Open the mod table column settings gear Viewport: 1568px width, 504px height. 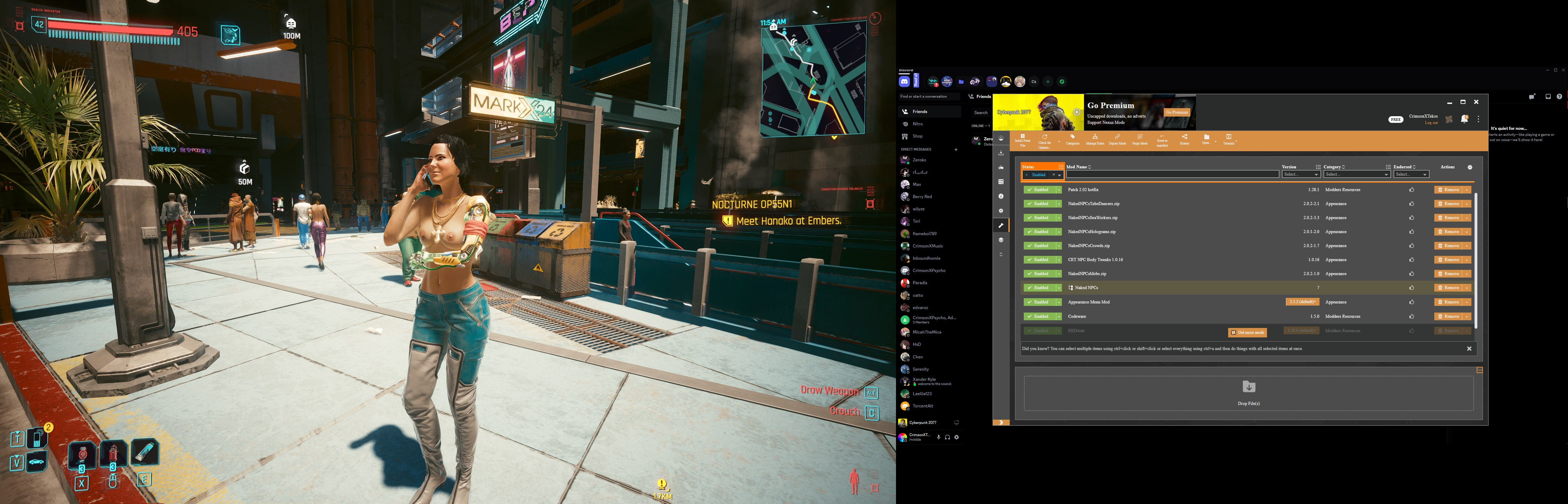1470,167
